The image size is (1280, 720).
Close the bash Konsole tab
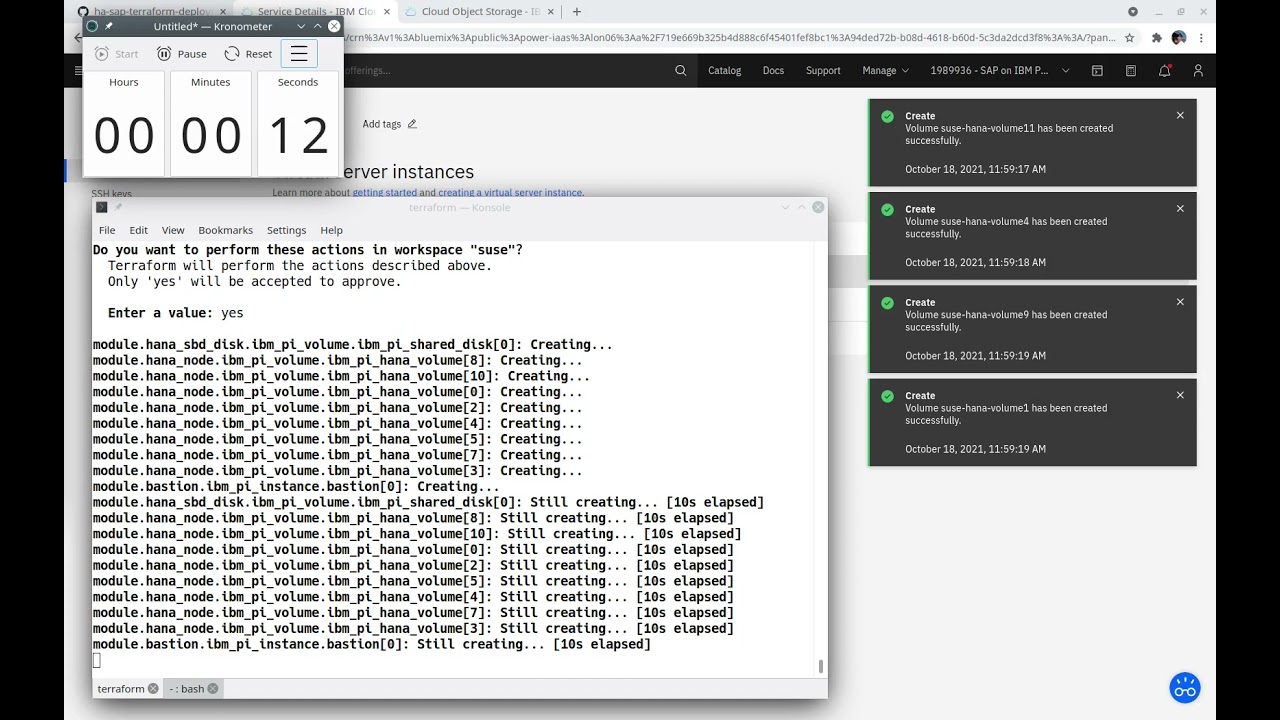point(213,688)
